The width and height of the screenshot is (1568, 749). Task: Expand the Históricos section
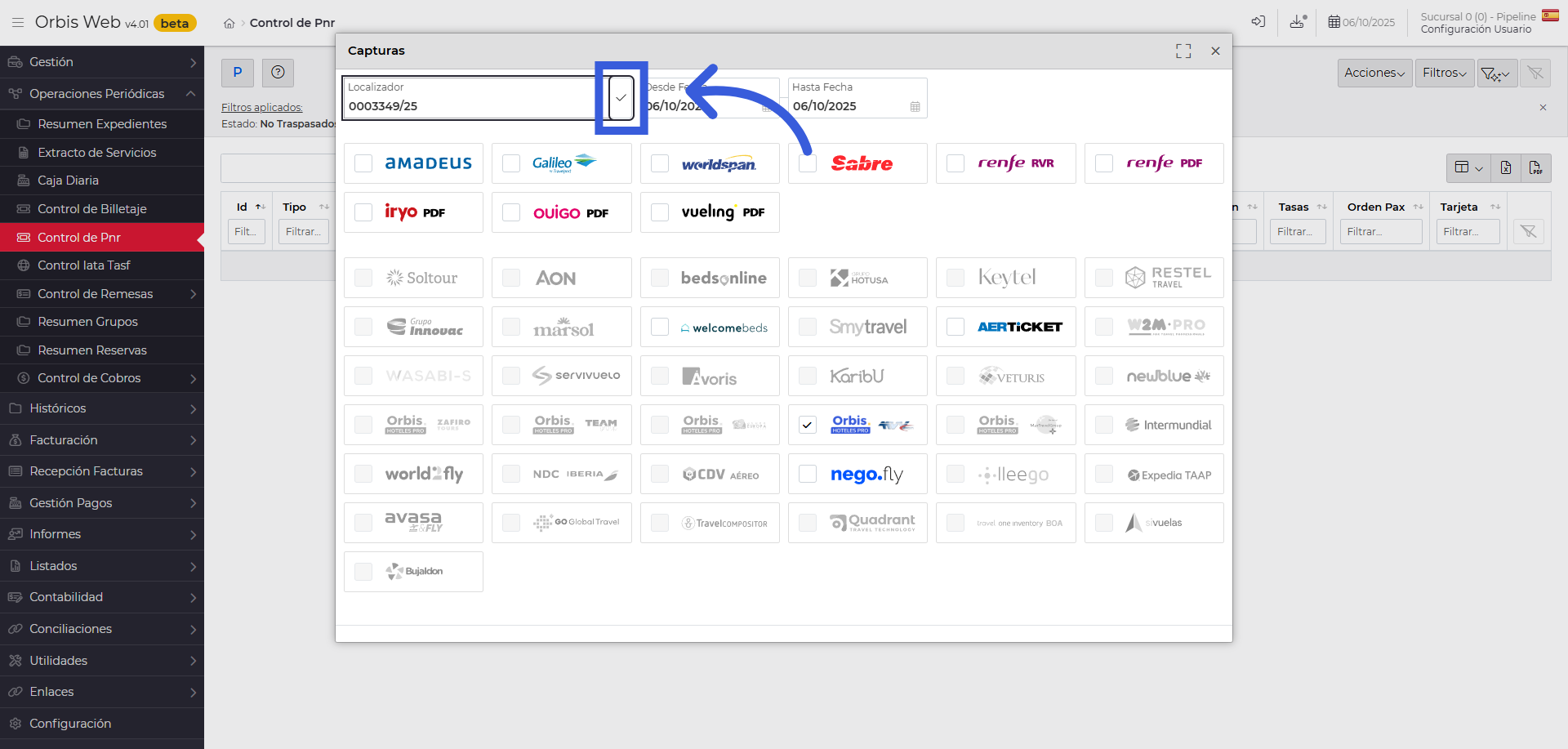pos(102,408)
